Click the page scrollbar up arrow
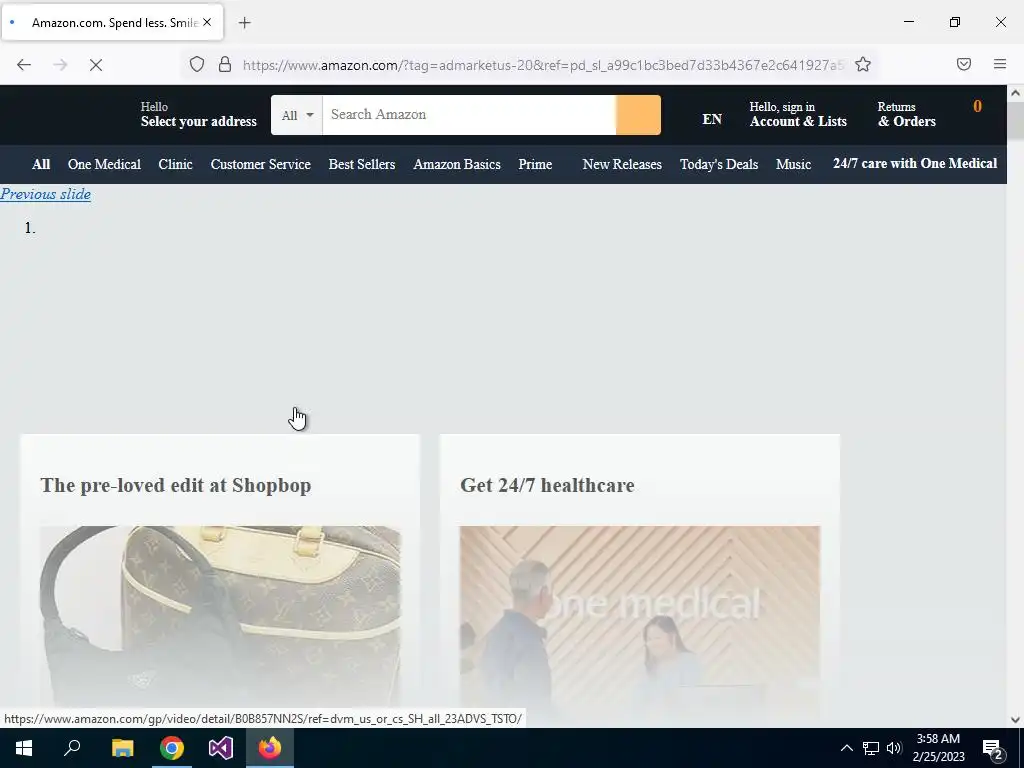This screenshot has height=768, width=1024. pyautogui.click(x=1015, y=93)
